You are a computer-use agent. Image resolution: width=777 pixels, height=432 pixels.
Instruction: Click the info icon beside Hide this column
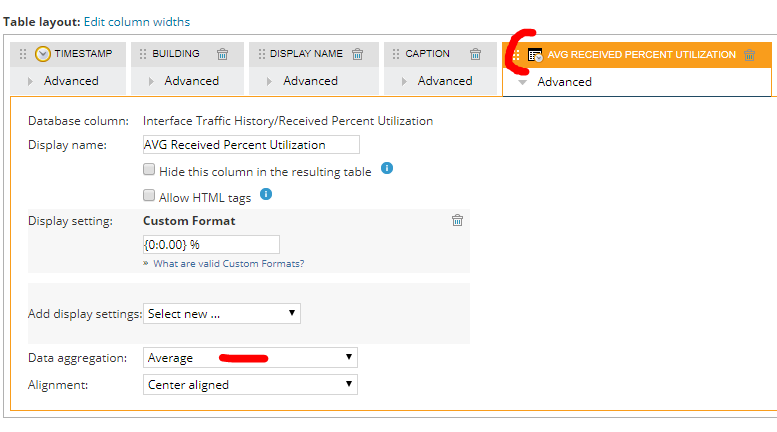[x=387, y=169]
